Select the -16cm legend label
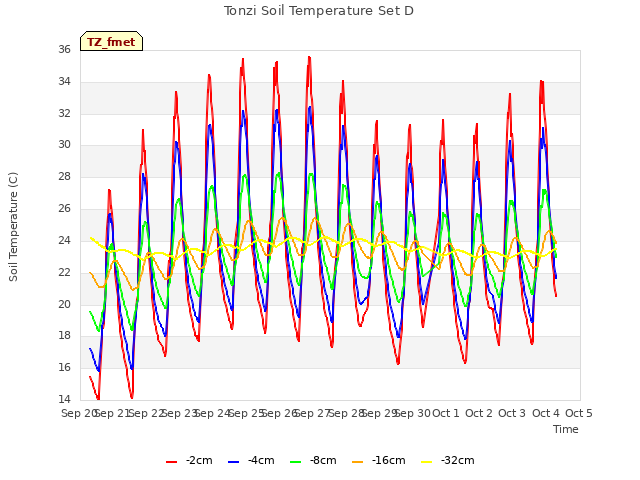 click(389, 460)
